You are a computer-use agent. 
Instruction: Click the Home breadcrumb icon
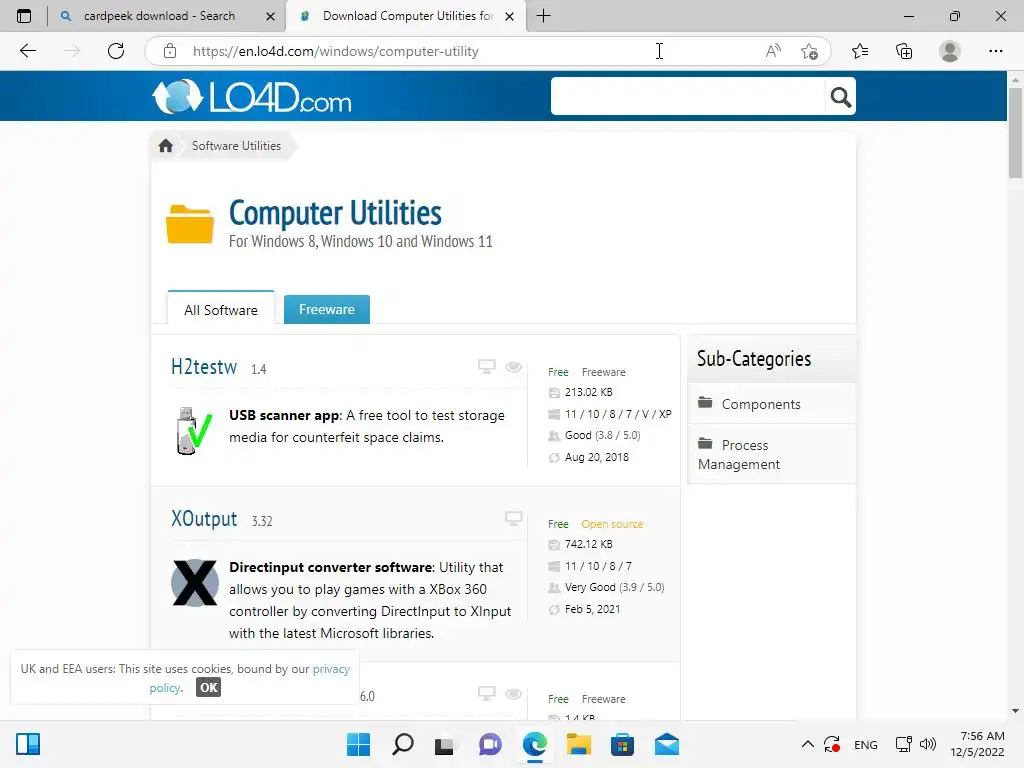coord(165,146)
